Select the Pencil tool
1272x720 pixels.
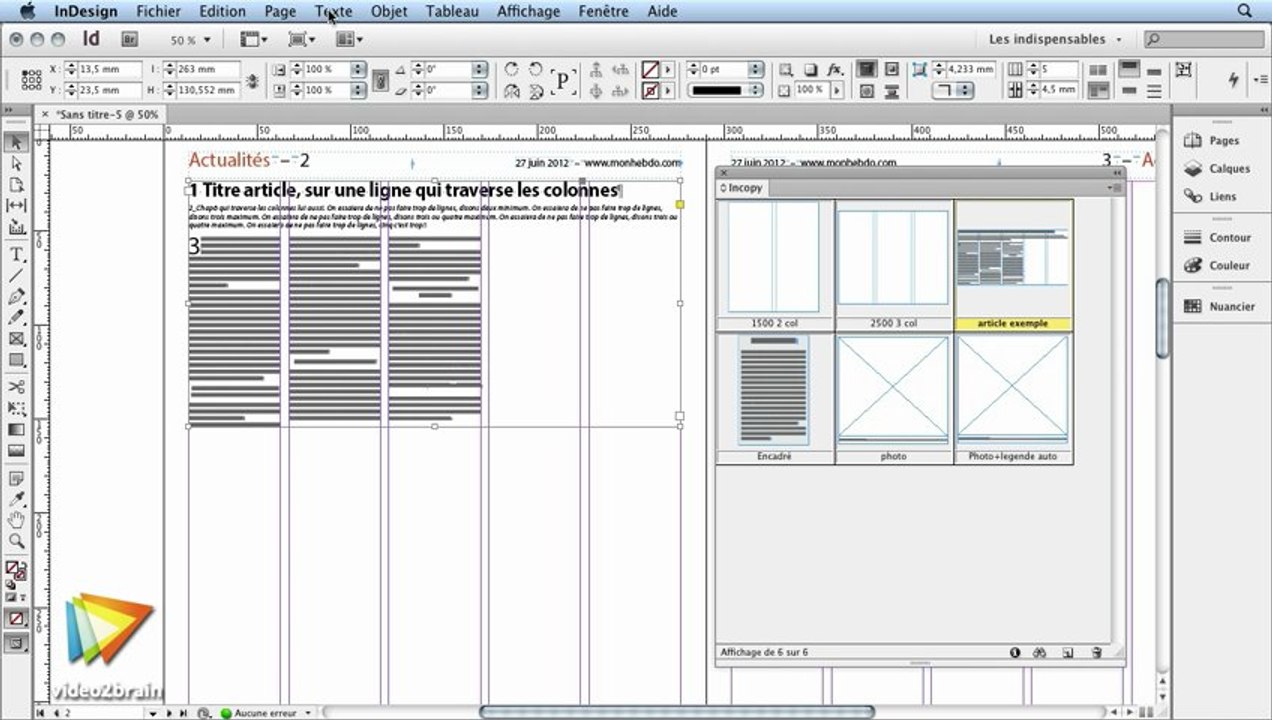[16, 318]
